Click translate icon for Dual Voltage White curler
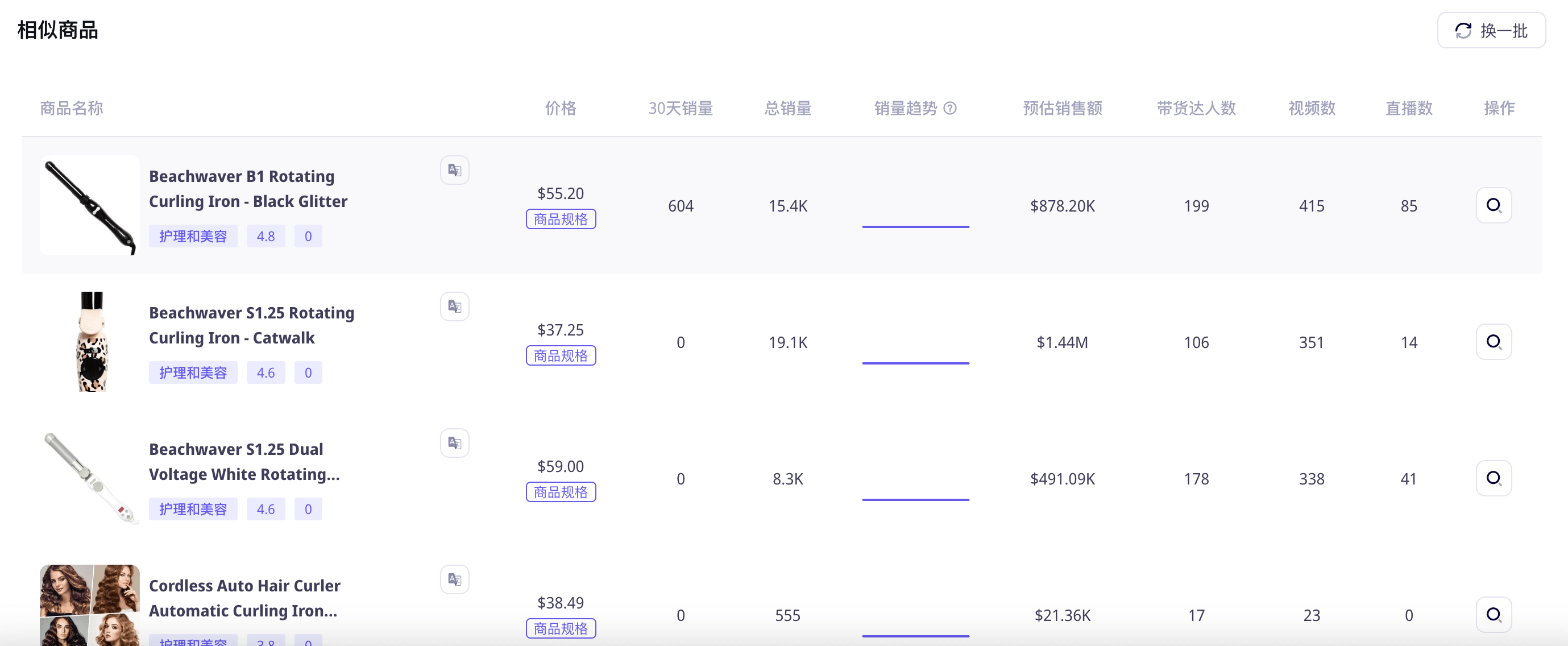This screenshot has width=1568, height=646. [x=455, y=442]
